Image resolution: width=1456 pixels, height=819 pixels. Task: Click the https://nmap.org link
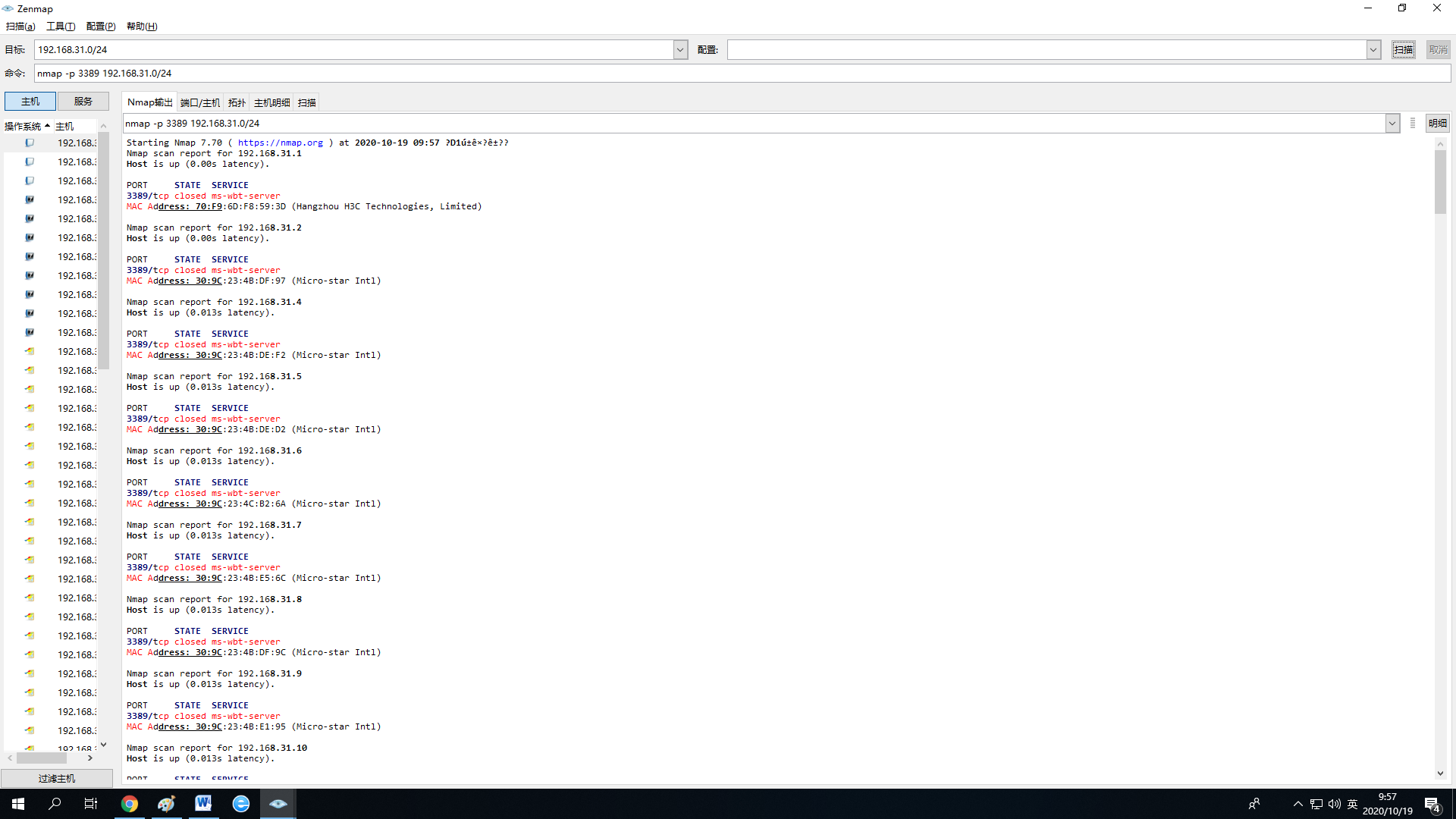click(280, 143)
